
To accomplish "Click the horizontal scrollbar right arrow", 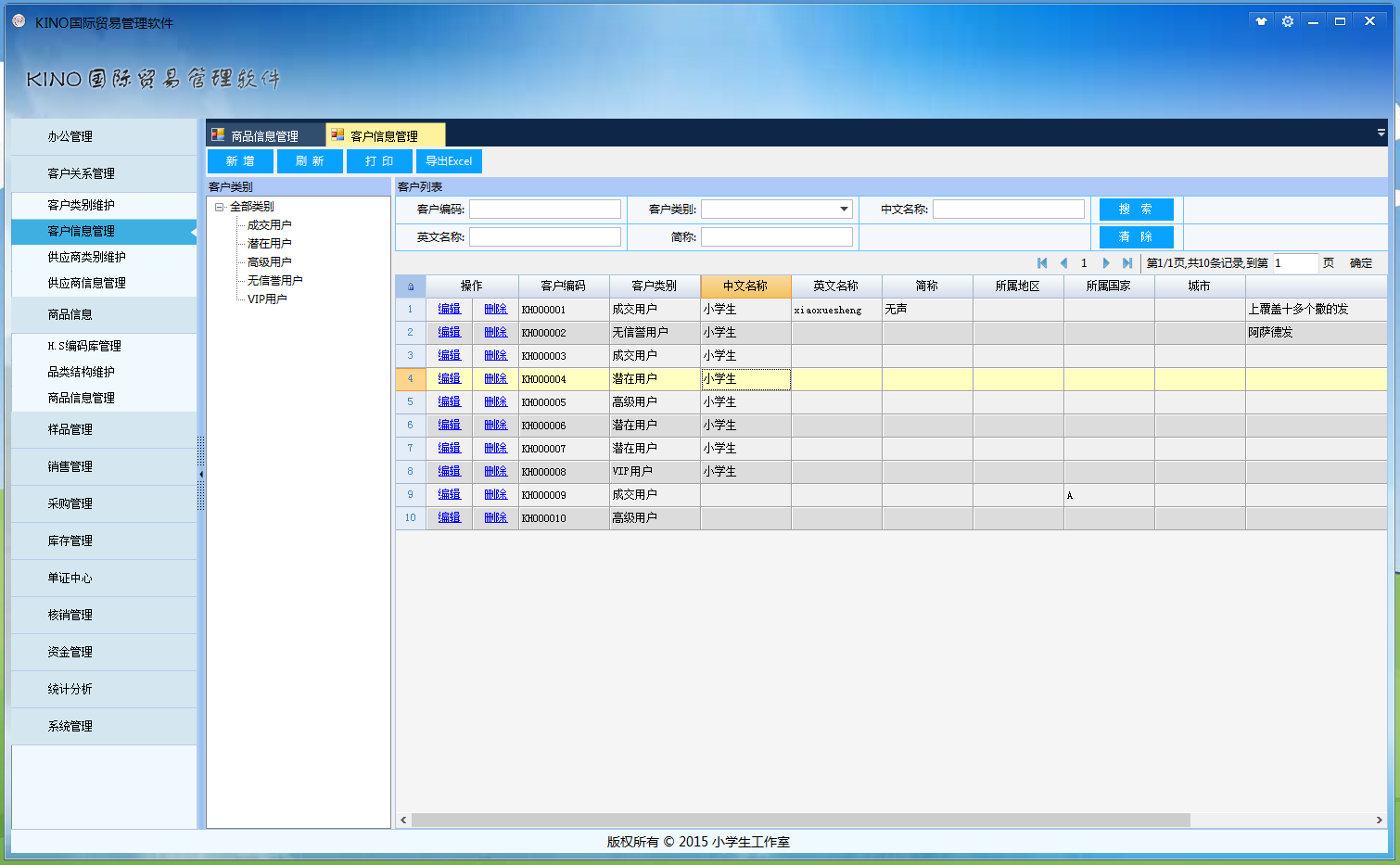I will point(1379,820).
